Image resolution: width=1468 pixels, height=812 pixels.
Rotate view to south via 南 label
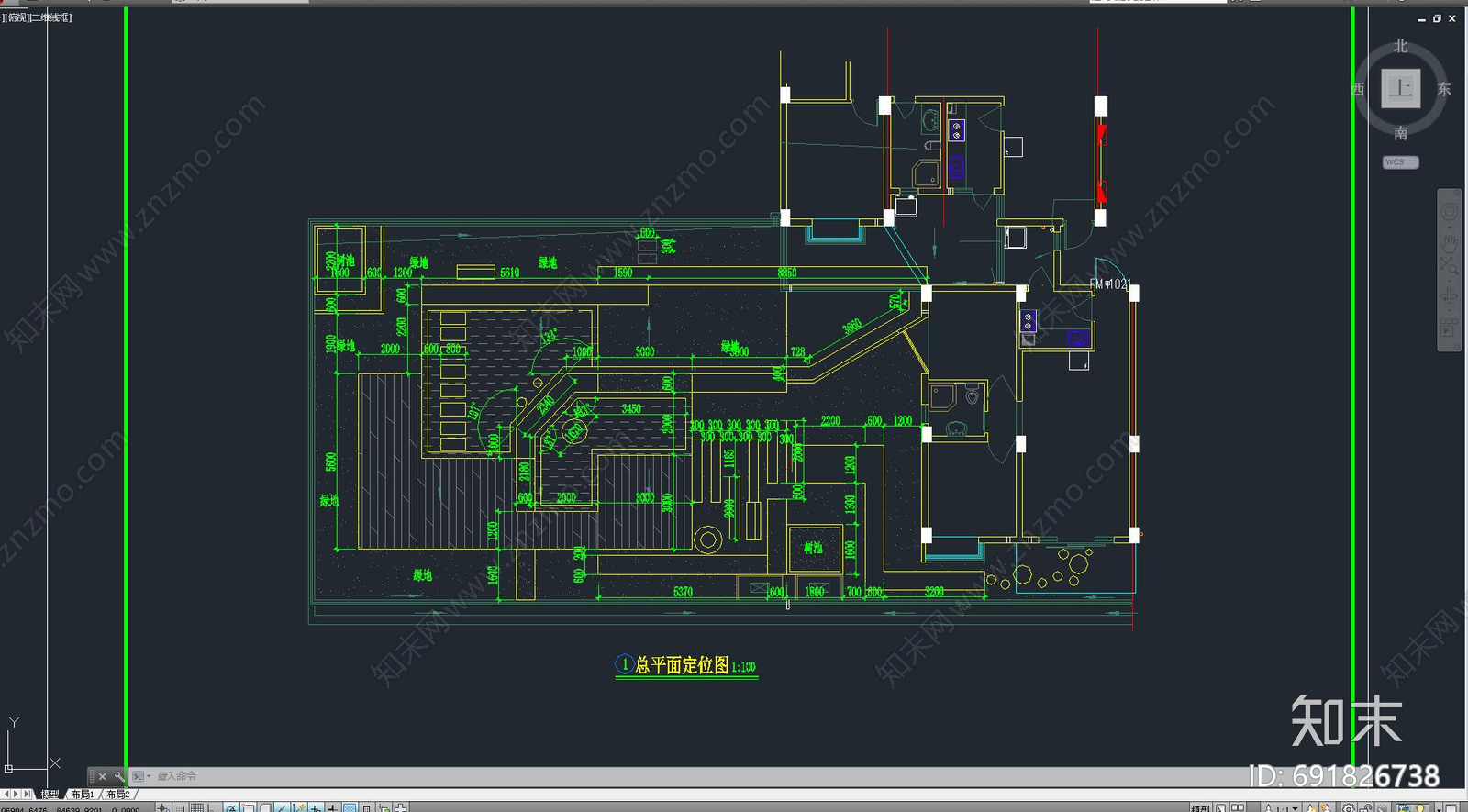(x=1400, y=133)
